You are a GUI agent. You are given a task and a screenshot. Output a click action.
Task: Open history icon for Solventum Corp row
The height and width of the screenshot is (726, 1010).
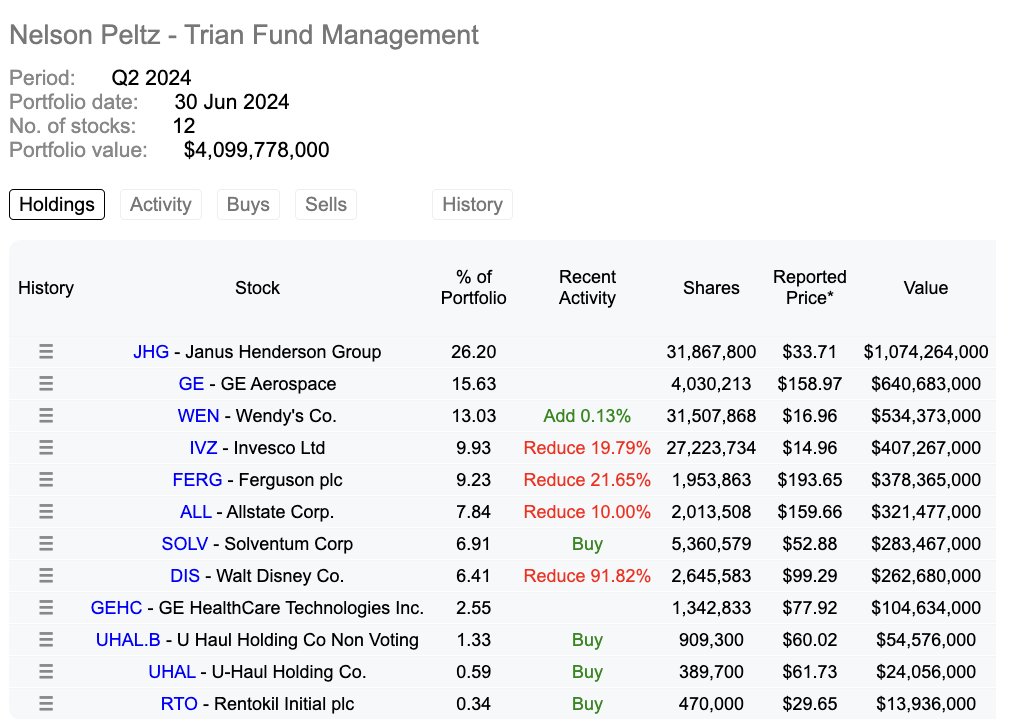click(x=46, y=544)
